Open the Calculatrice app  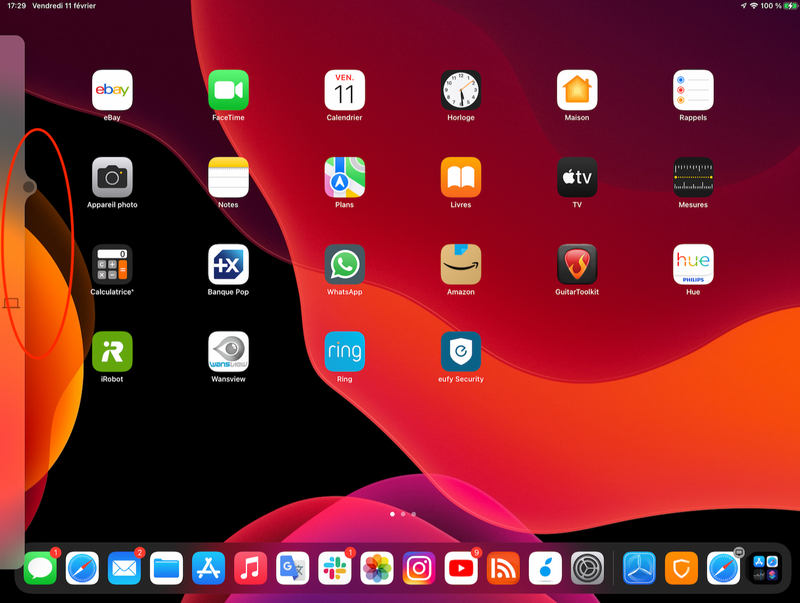pos(112,264)
